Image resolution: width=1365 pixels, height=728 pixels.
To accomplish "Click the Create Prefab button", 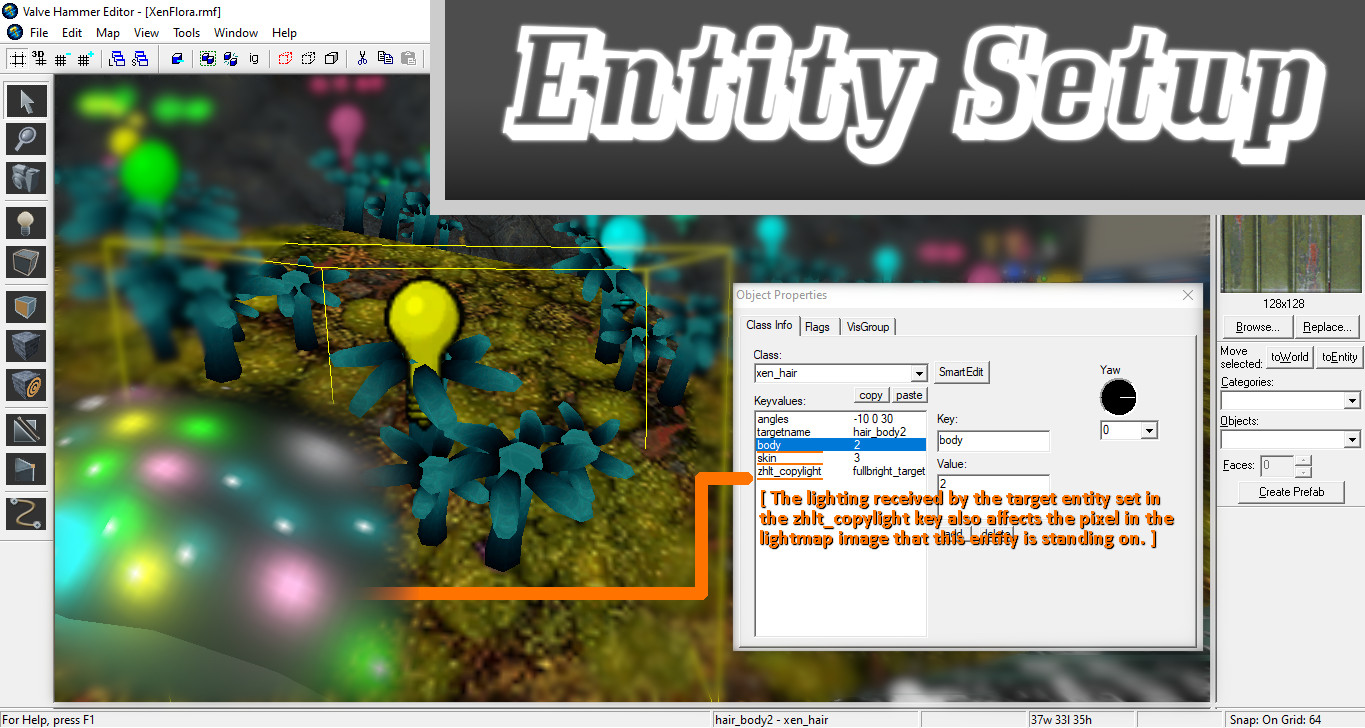I will (x=1290, y=492).
